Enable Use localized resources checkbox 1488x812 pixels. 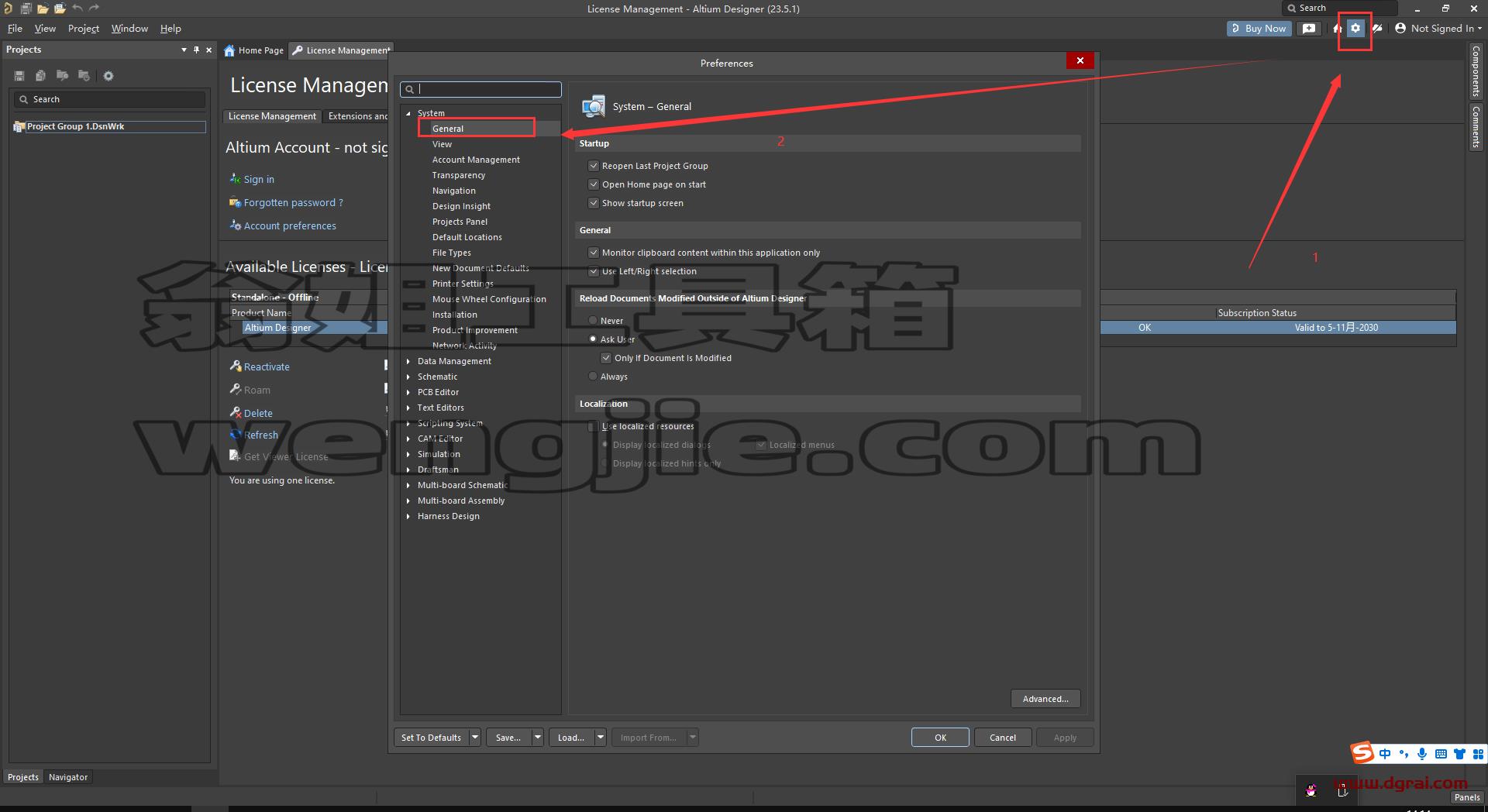click(x=594, y=426)
